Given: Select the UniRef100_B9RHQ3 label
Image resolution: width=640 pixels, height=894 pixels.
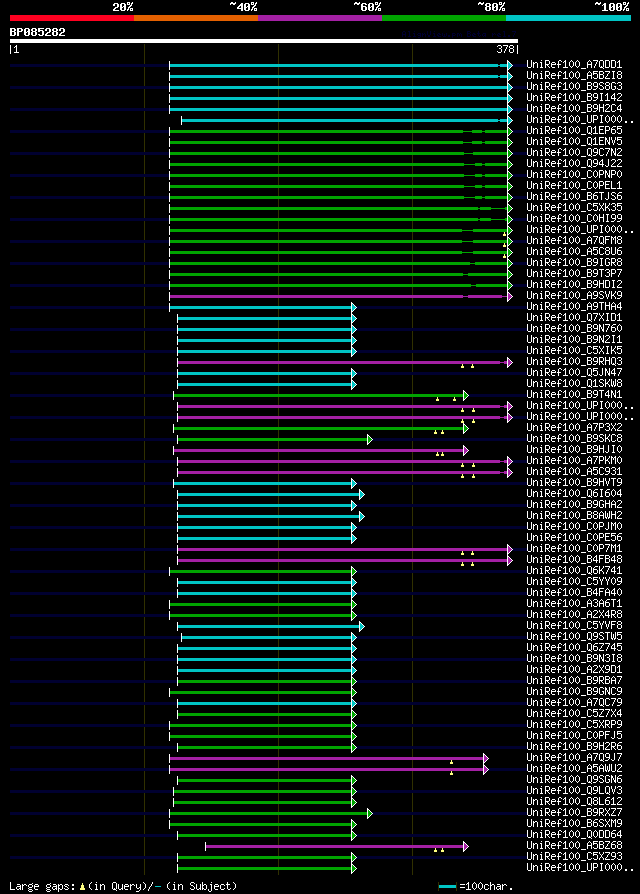Looking at the screenshot, I should pos(574,363).
